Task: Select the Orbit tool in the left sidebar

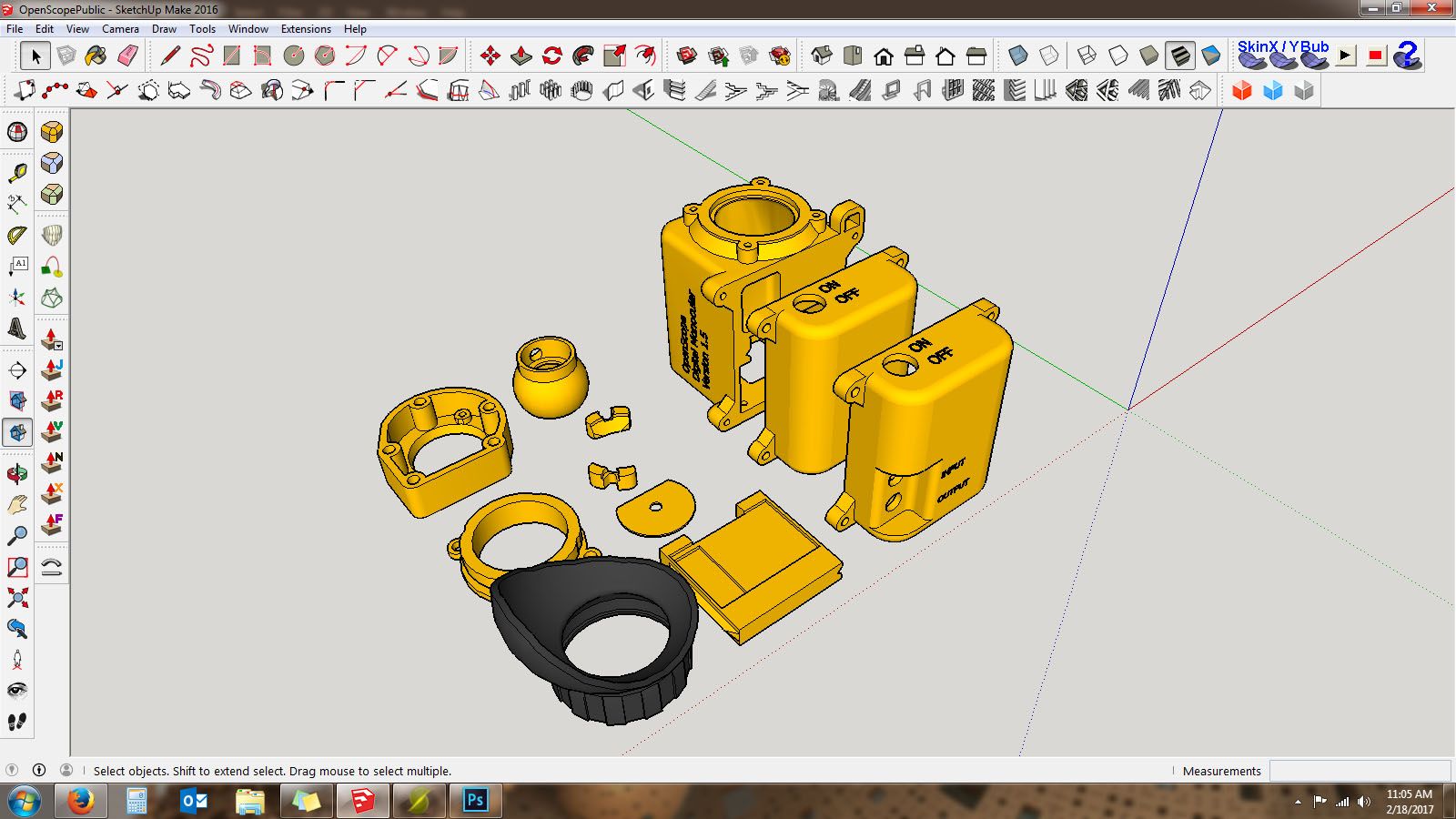Action: (x=15, y=476)
